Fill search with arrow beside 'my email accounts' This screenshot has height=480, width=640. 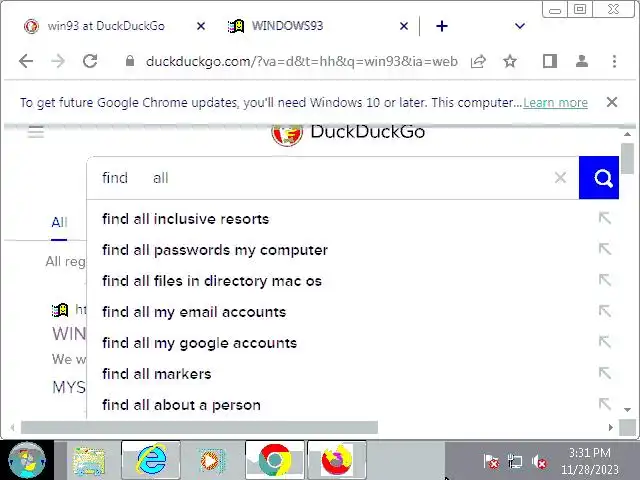pyautogui.click(x=605, y=311)
